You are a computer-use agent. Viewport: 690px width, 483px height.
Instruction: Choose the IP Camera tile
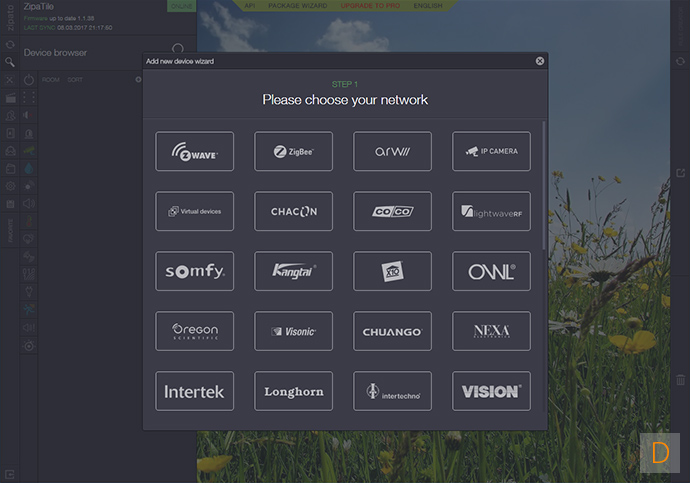(492, 151)
